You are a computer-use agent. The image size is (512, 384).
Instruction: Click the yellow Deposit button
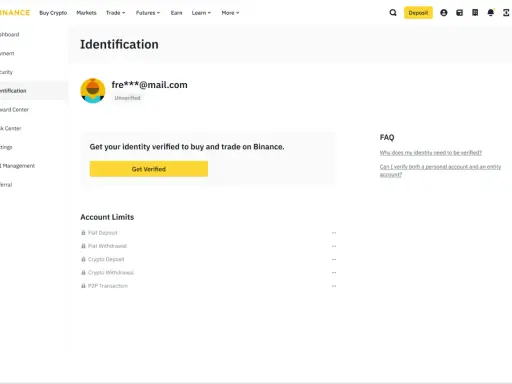[x=418, y=13]
